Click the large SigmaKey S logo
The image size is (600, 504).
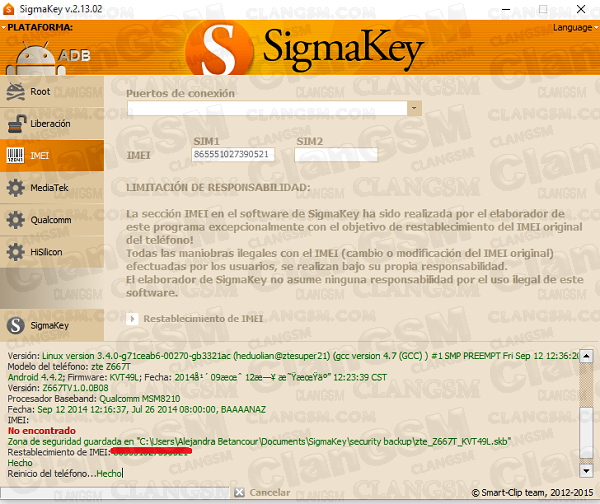point(219,49)
